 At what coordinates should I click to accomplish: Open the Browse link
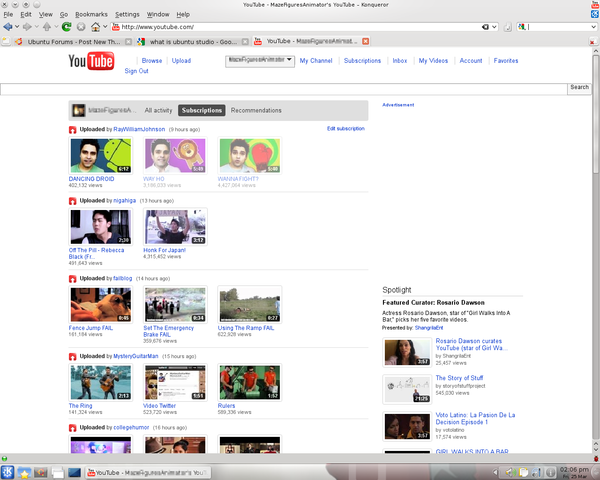[x=152, y=61]
